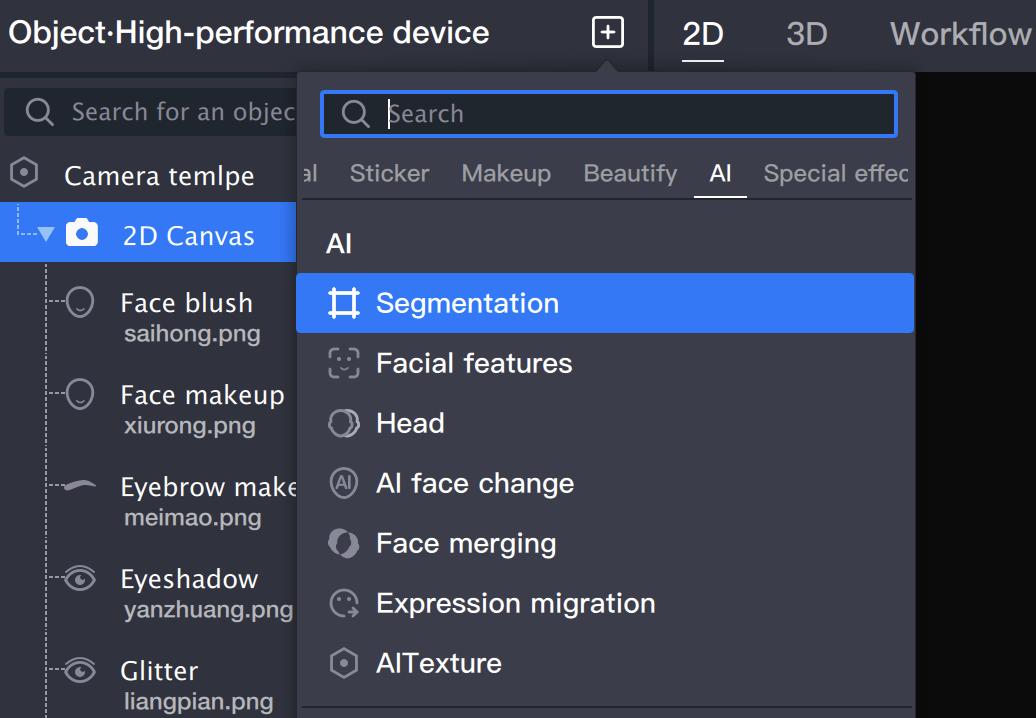Collapse the 2D Canvas tree arrow

point(46,235)
